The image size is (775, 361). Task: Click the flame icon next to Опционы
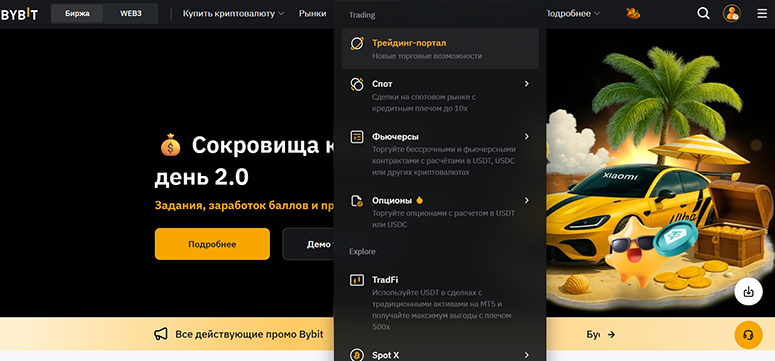pos(420,200)
